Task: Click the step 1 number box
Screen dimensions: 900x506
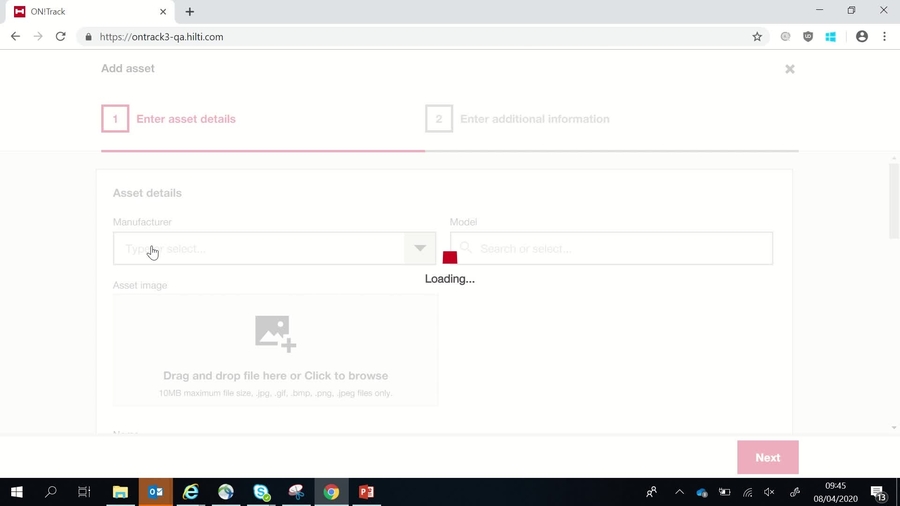Action: click(x=115, y=119)
